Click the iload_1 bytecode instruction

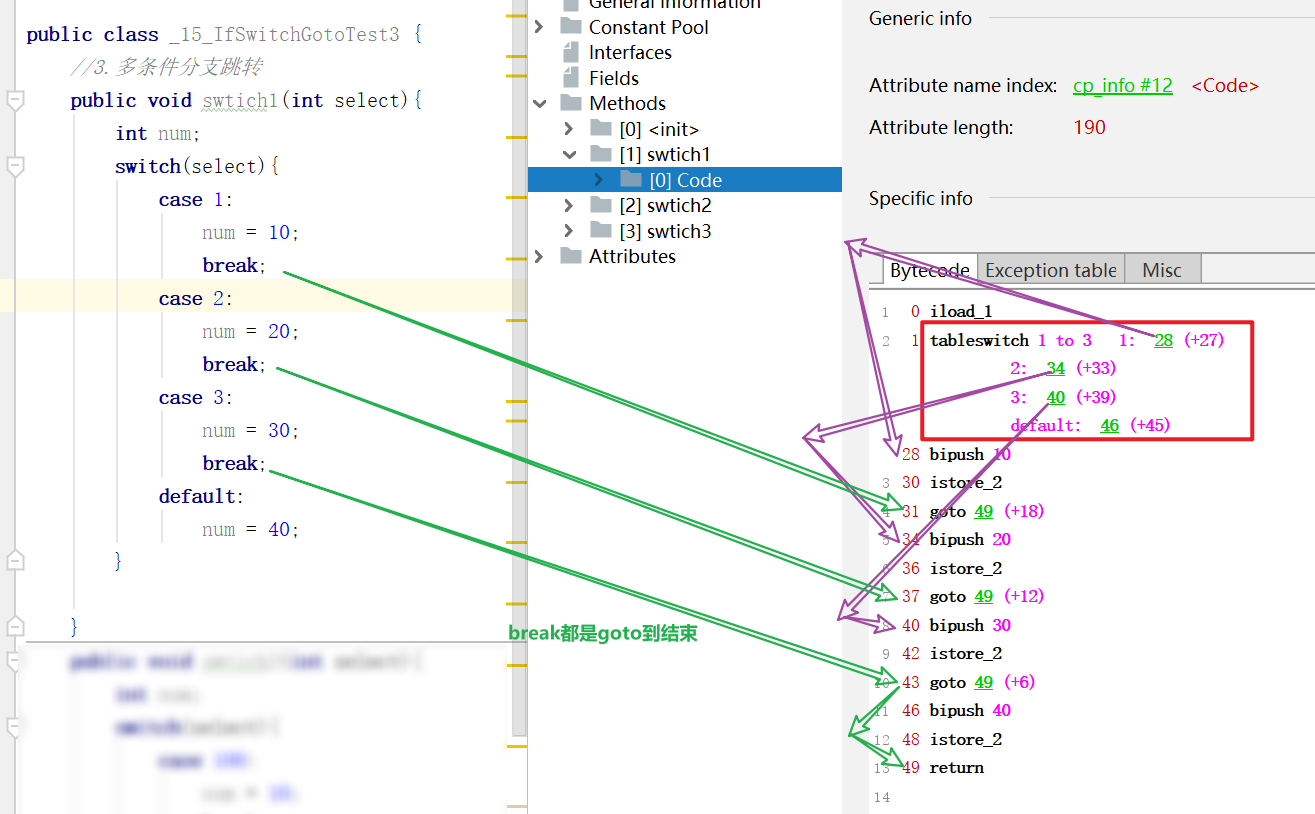[961, 311]
